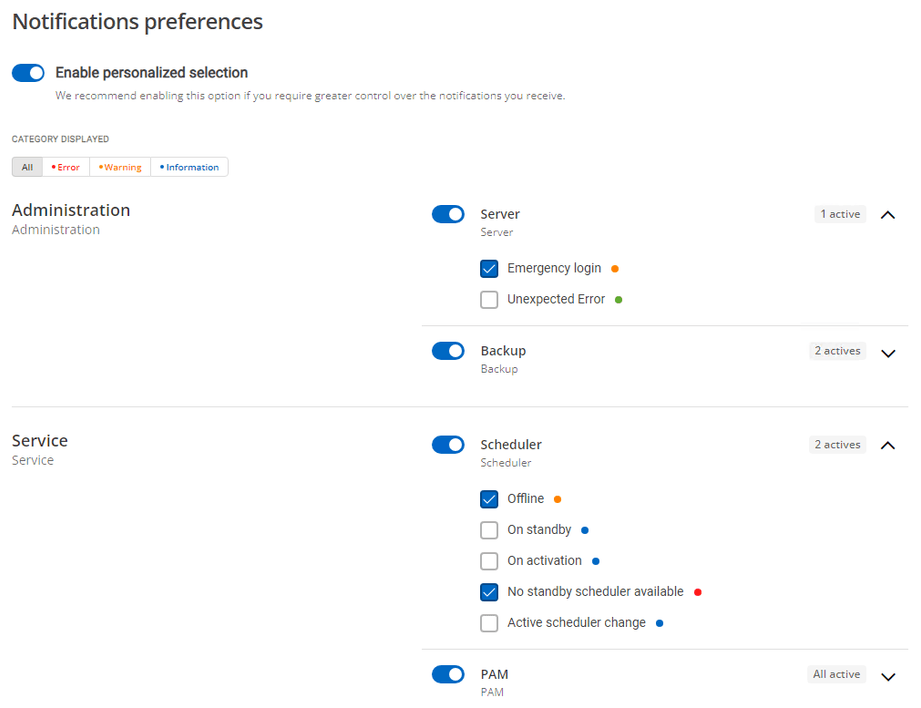Screen dimensions: 921x708
Task: Select the All category filter
Action: point(27,167)
